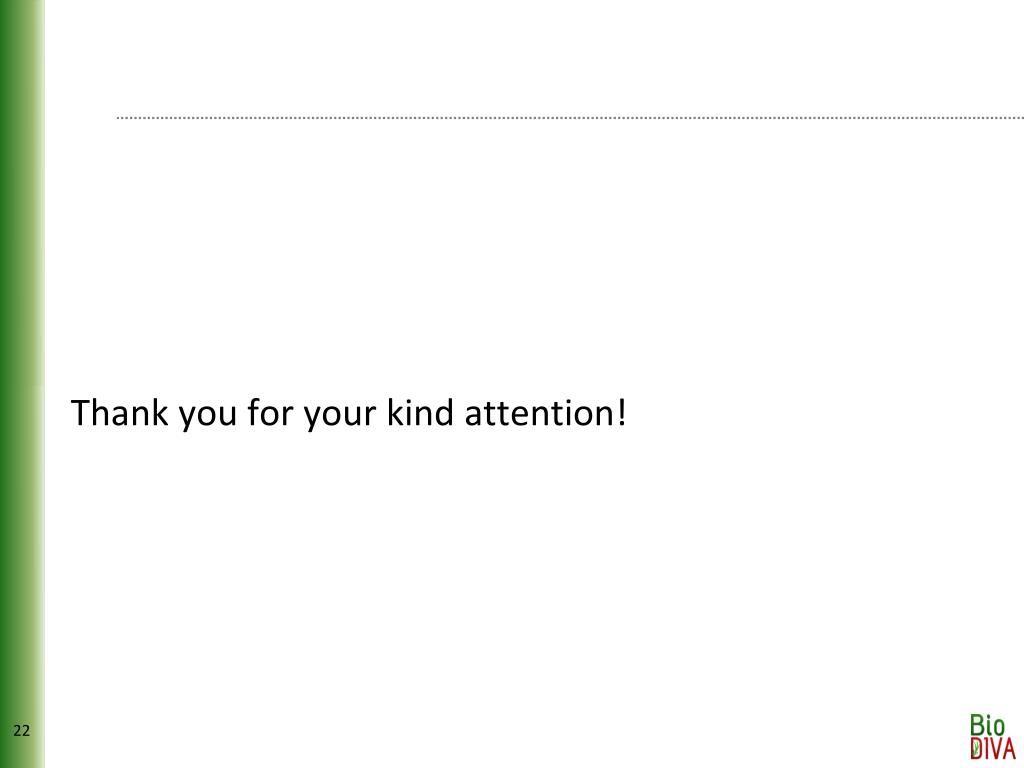
Task: Click the red letter "A" in DIVA
Action: pyautogui.click(x=1010, y=748)
